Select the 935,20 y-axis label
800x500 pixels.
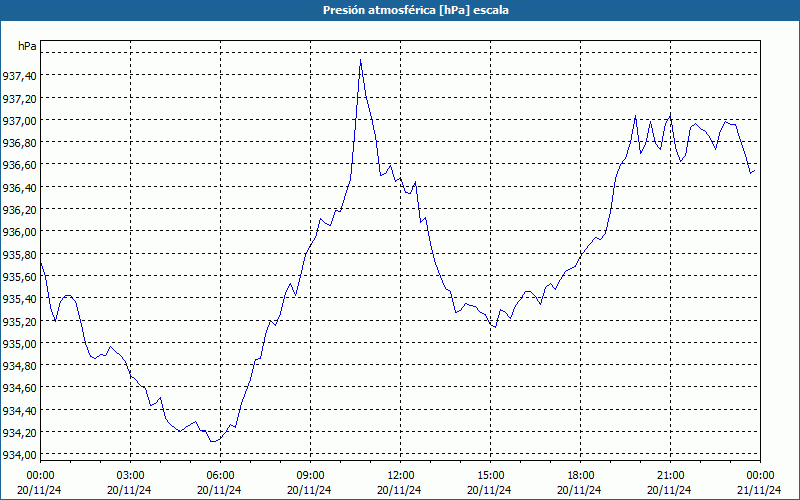pos(19,321)
